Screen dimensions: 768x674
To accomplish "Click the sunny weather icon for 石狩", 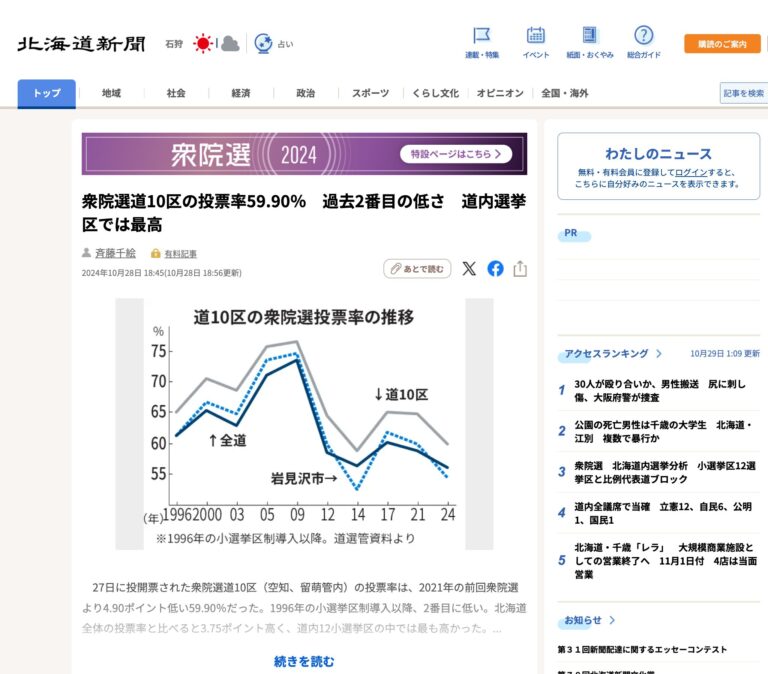I will tap(203, 44).
